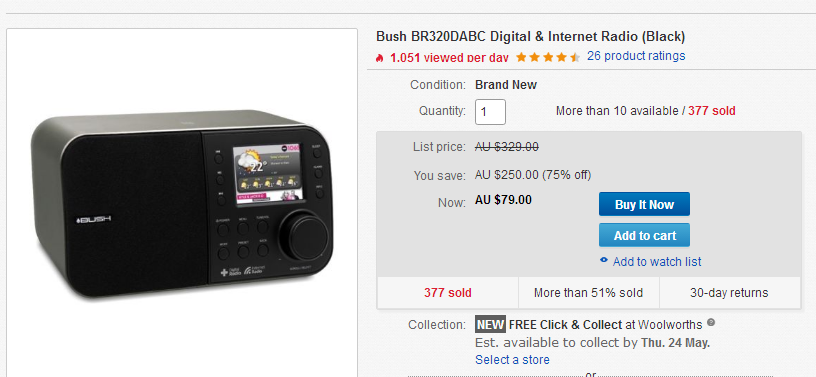Add item to watch list
This screenshot has height=377, width=816.
click(x=657, y=261)
